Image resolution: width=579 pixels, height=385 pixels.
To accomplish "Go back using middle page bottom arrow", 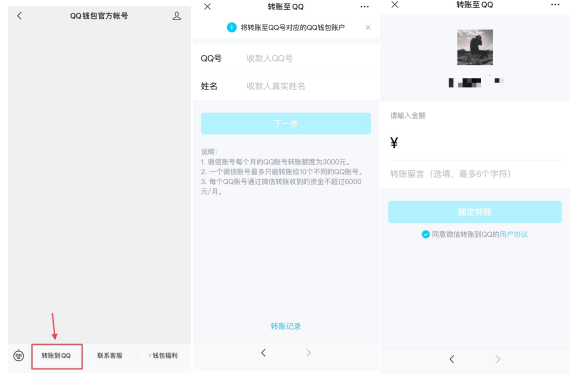I will (263, 353).
